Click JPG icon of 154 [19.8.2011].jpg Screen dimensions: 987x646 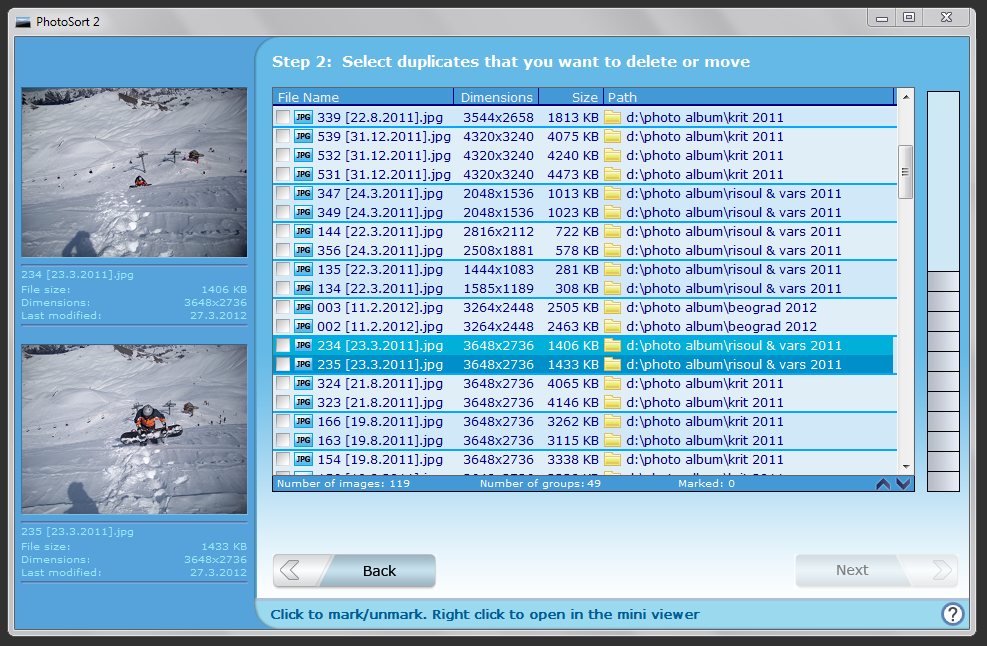[303, 459]
